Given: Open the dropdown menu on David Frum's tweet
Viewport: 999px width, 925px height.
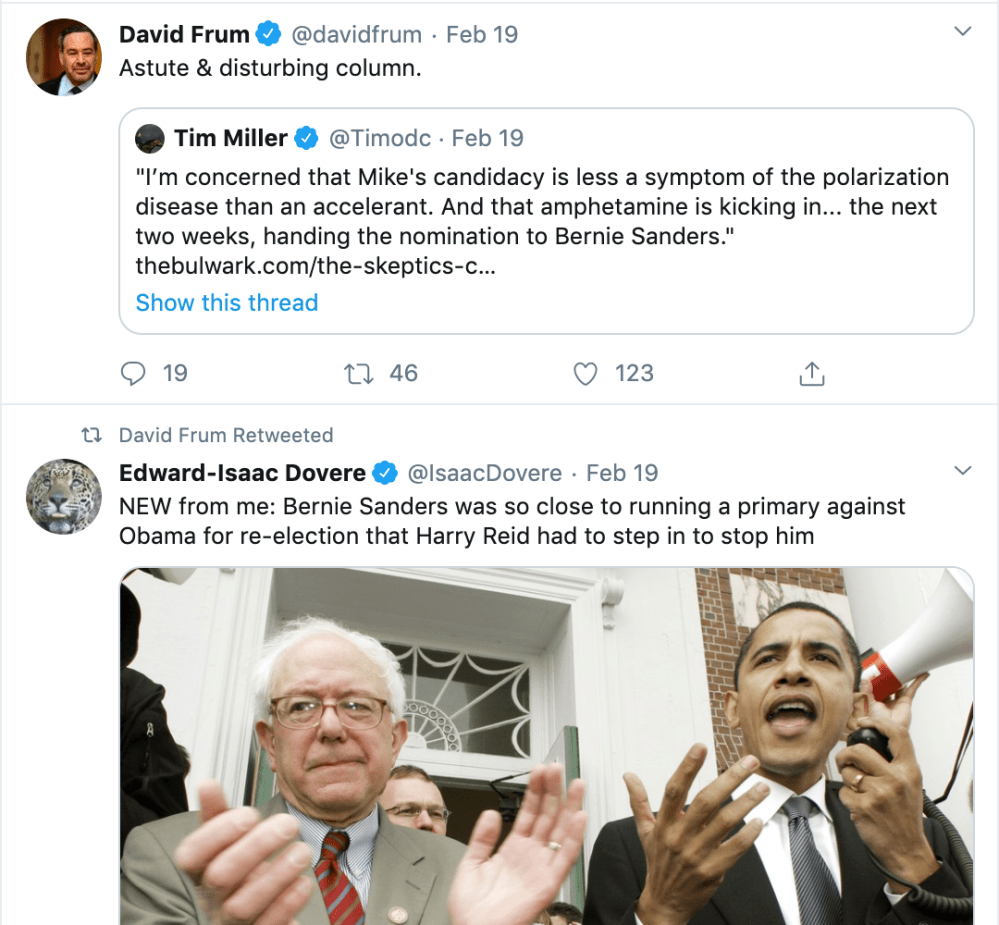Looking at the screenshot, I should (x=963, y=32).
